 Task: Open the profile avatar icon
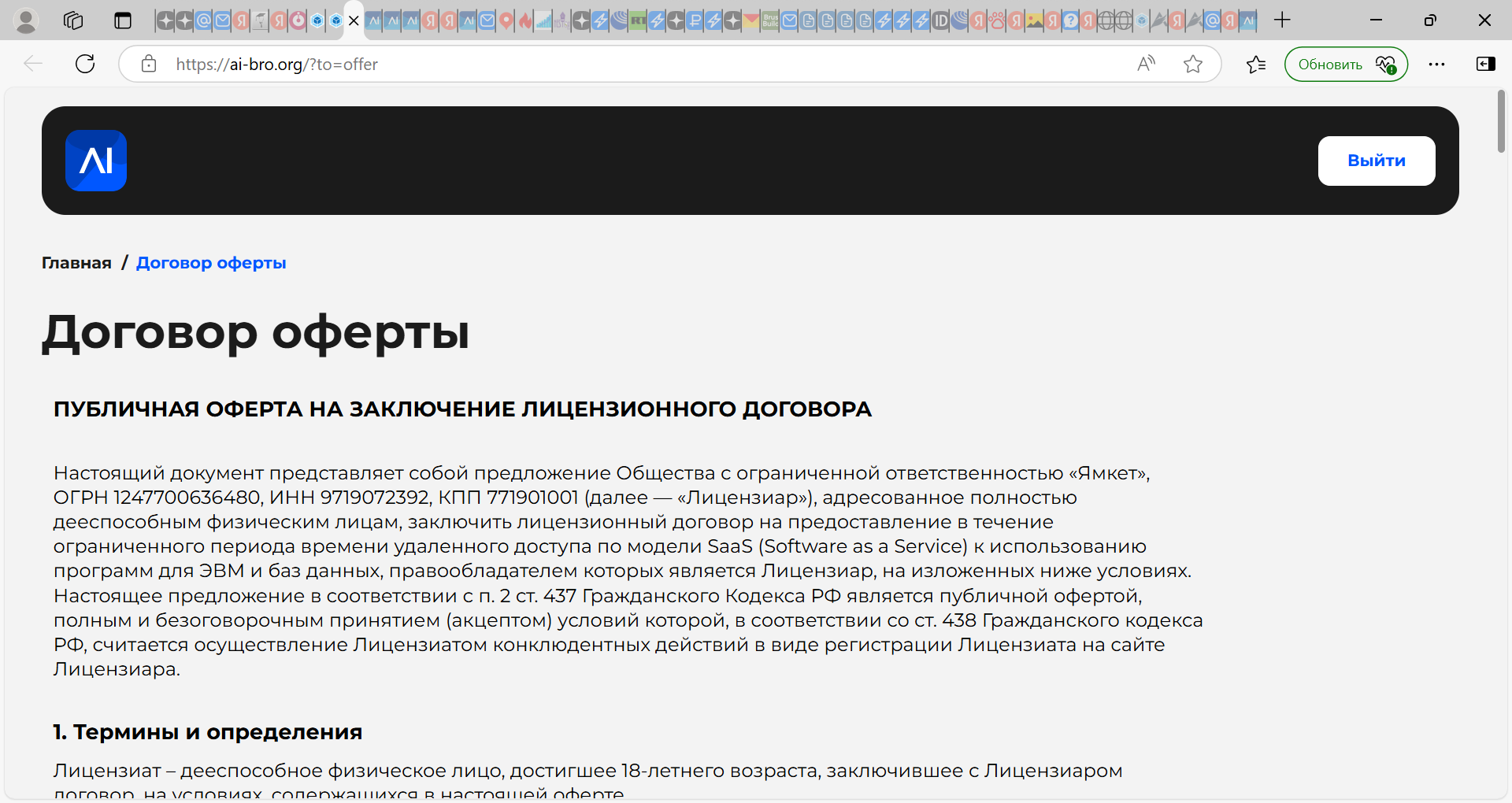point(26,20)
